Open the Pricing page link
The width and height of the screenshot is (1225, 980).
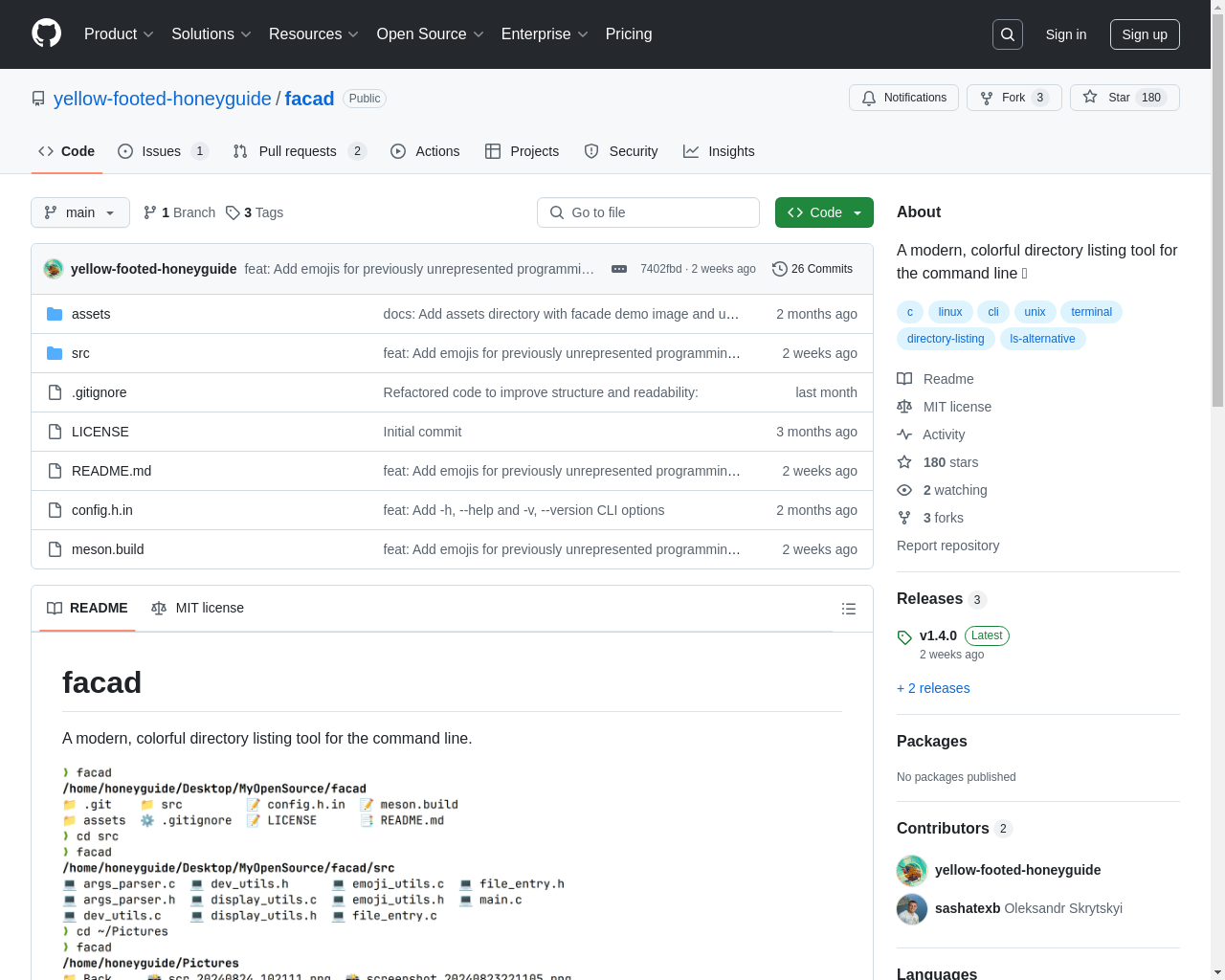(x=629, y=34)
